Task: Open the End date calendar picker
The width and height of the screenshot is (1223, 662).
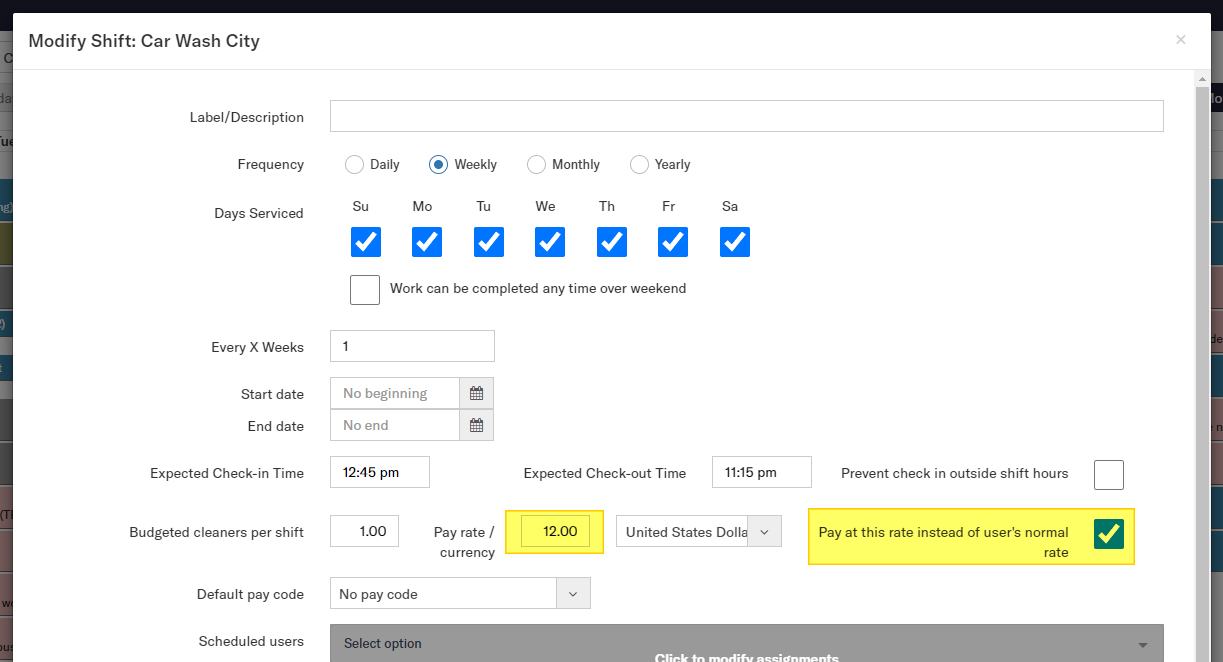Action: point(476,425)
